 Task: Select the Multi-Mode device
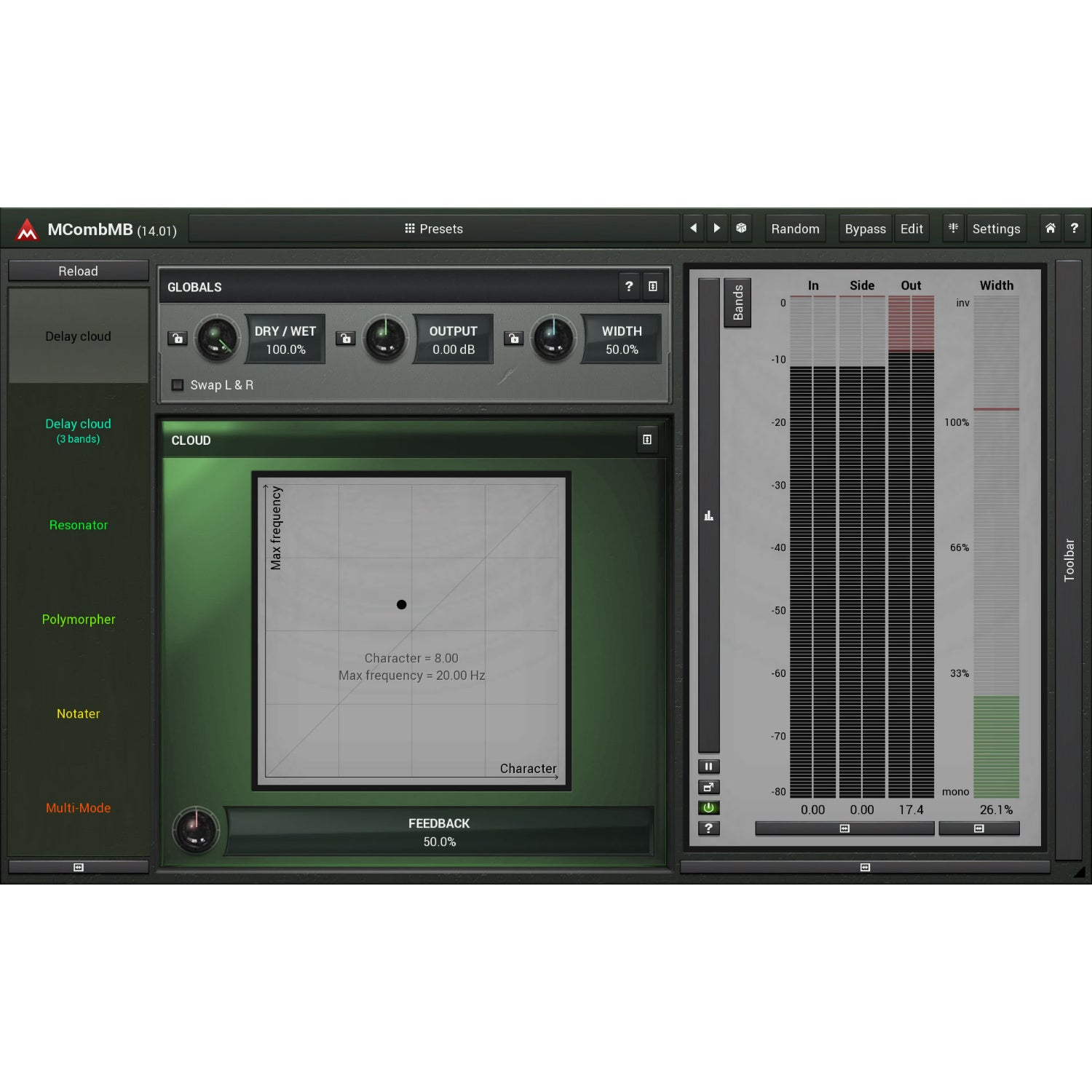tap(79, 808)
